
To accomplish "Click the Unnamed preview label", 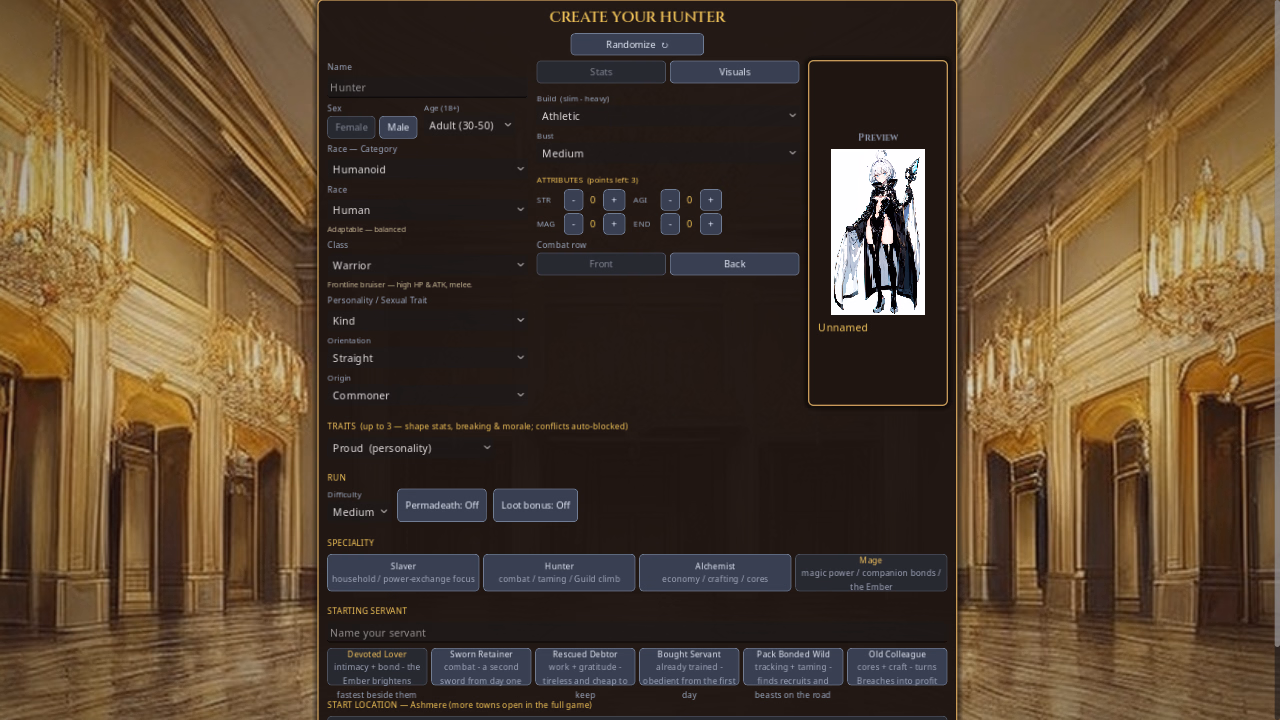I will [x=843, y=328].
